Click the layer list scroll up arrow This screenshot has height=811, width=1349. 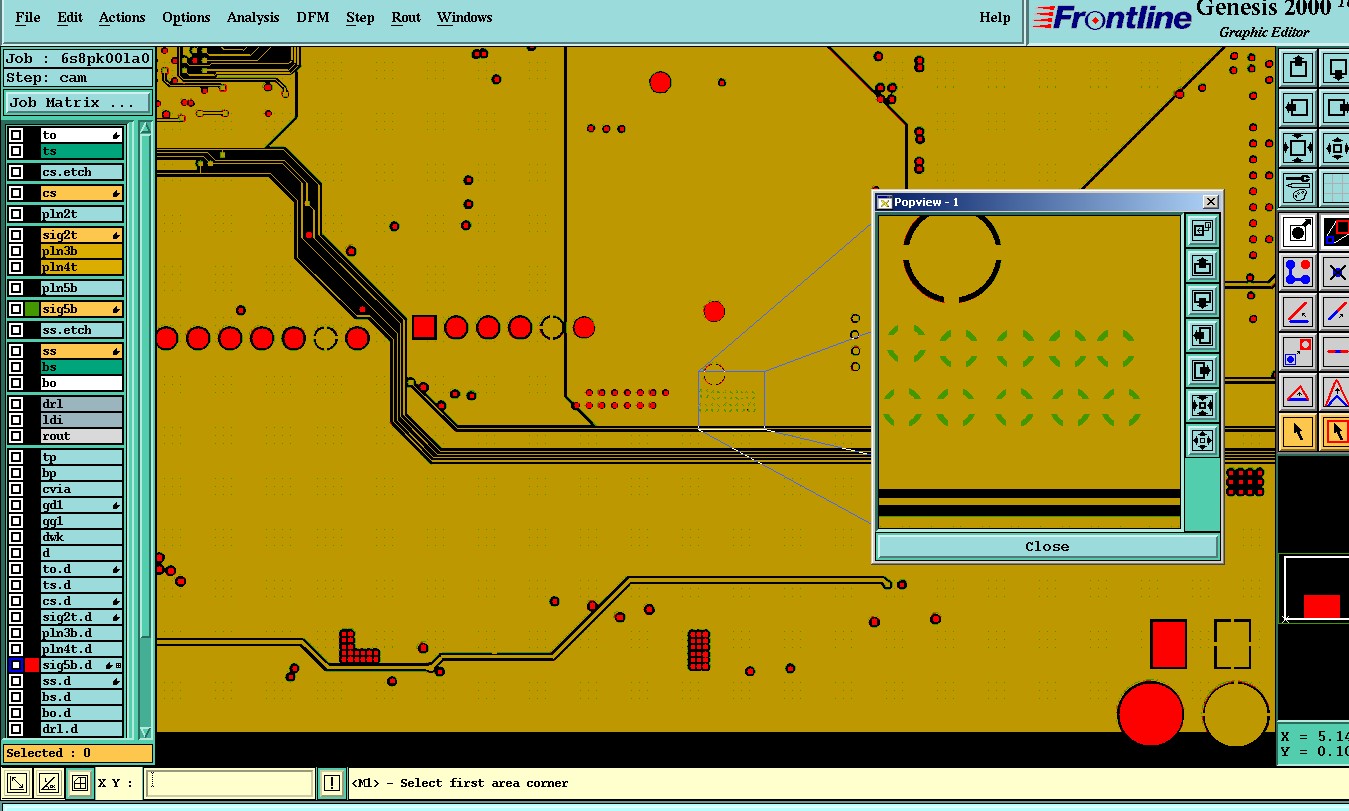(x=145, y=128)
